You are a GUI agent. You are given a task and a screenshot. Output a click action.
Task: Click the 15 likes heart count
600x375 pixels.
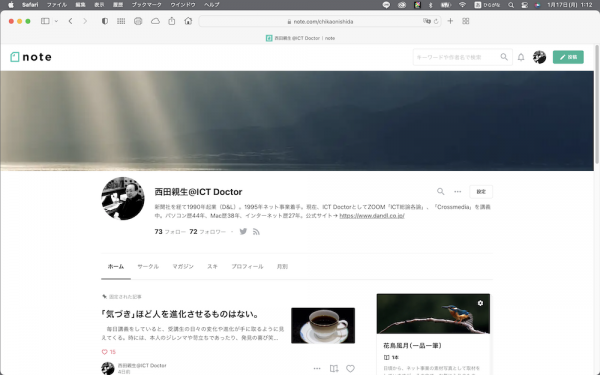[109, 352]
